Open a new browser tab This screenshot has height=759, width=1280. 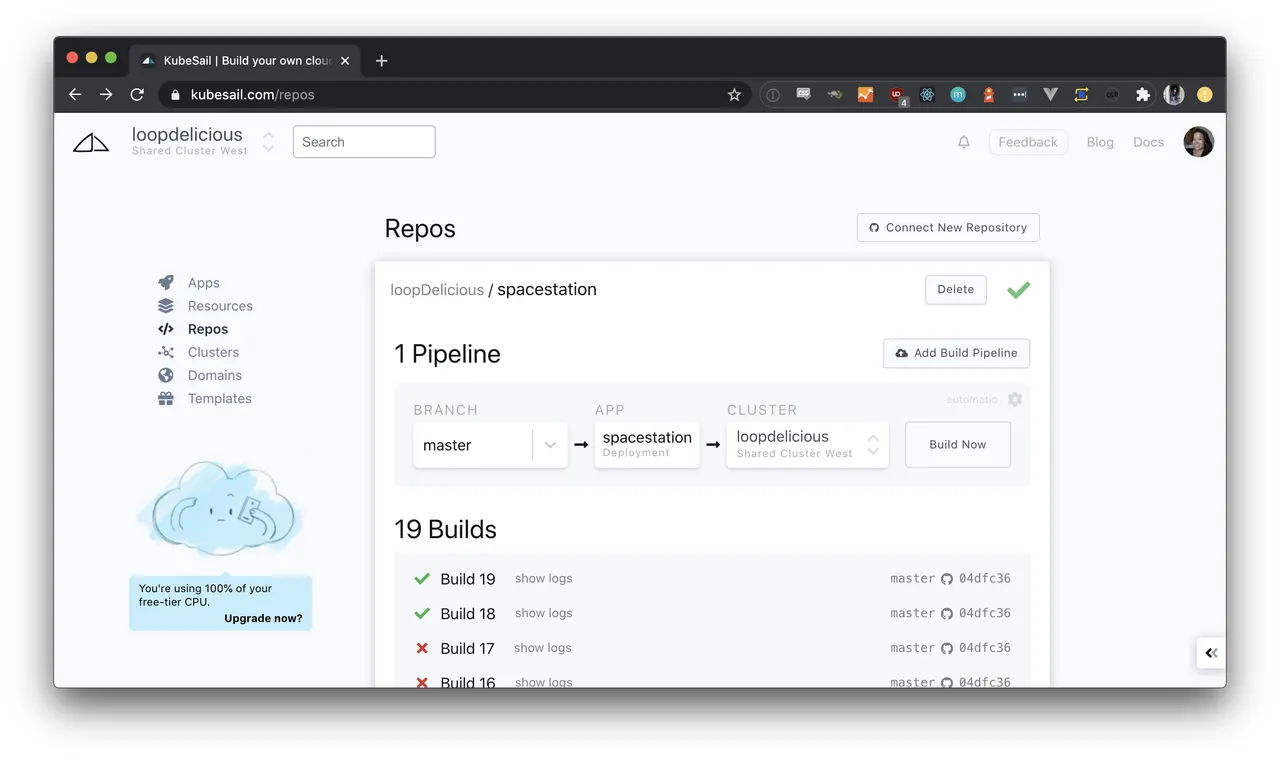click(381, 61)
